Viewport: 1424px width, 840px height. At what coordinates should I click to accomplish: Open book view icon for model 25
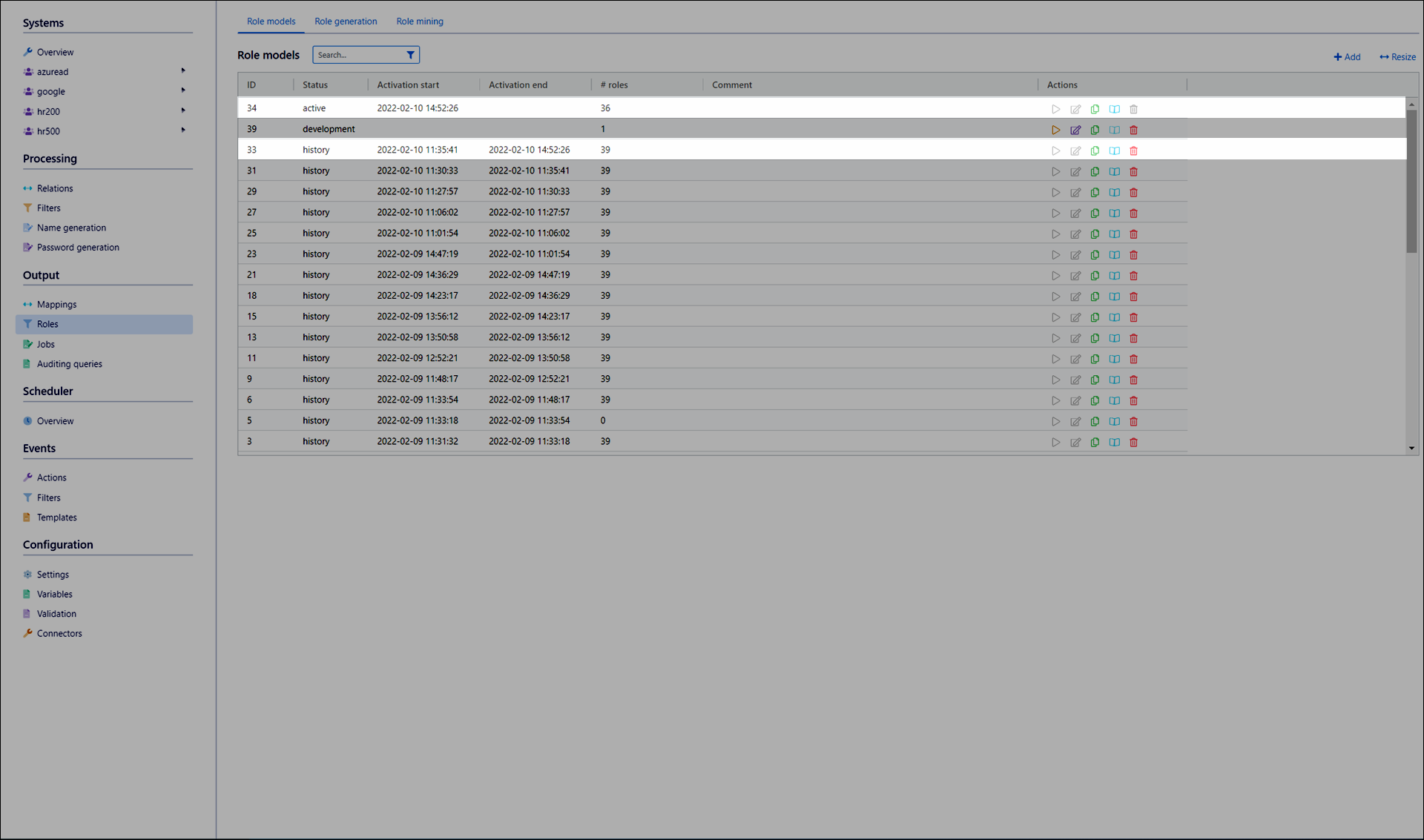click(x=1114, y=234)
